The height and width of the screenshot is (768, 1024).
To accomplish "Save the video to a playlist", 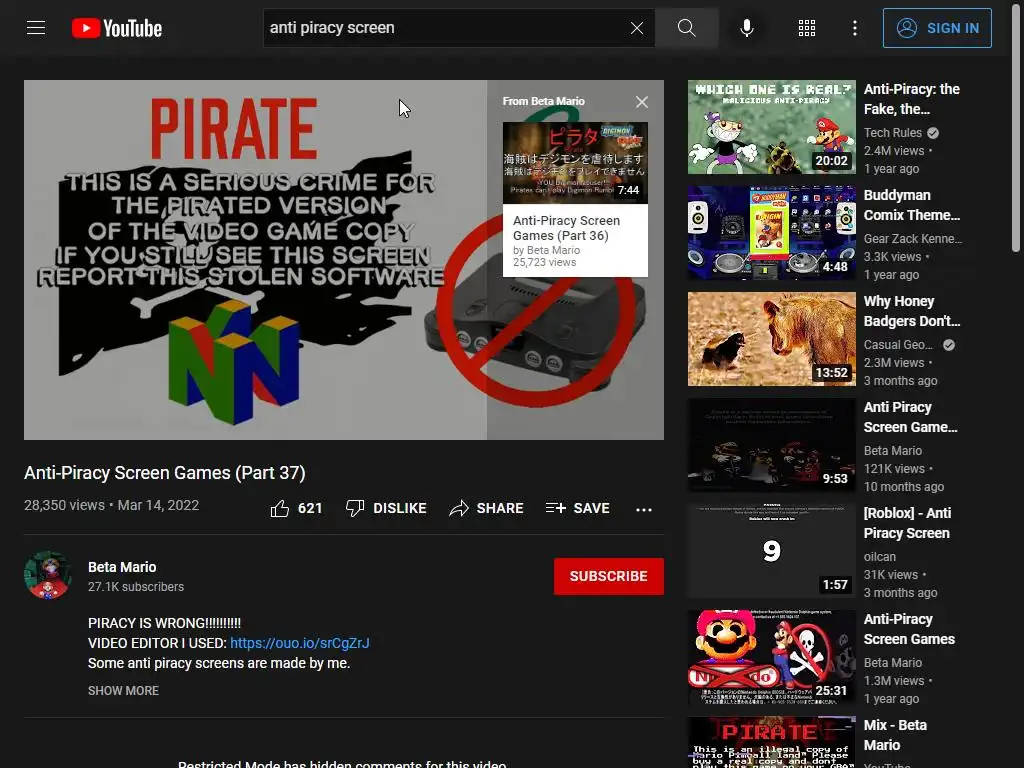I will (578, 508).
